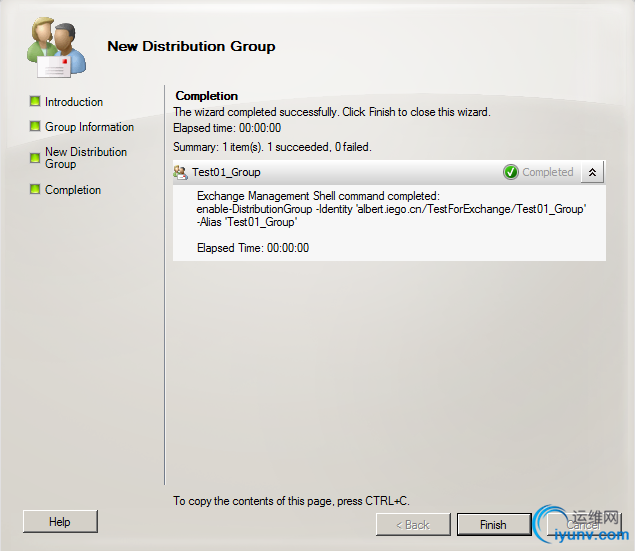Click 'Elapsed time: 00:00:00' below the success message
635x551 pixels.
coord(227,128)
